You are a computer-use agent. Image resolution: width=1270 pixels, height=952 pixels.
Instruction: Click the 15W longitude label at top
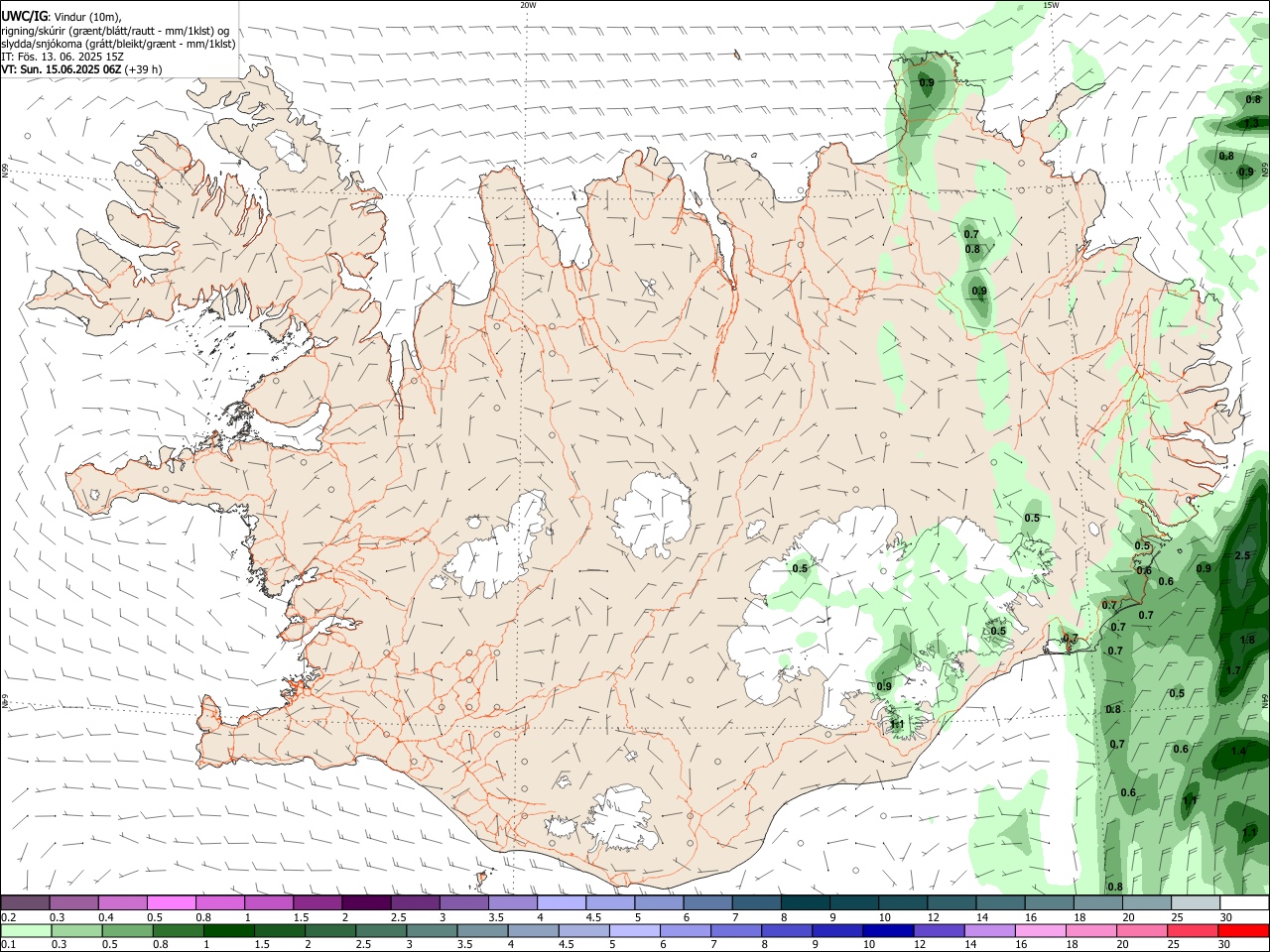coord(1051,5)
